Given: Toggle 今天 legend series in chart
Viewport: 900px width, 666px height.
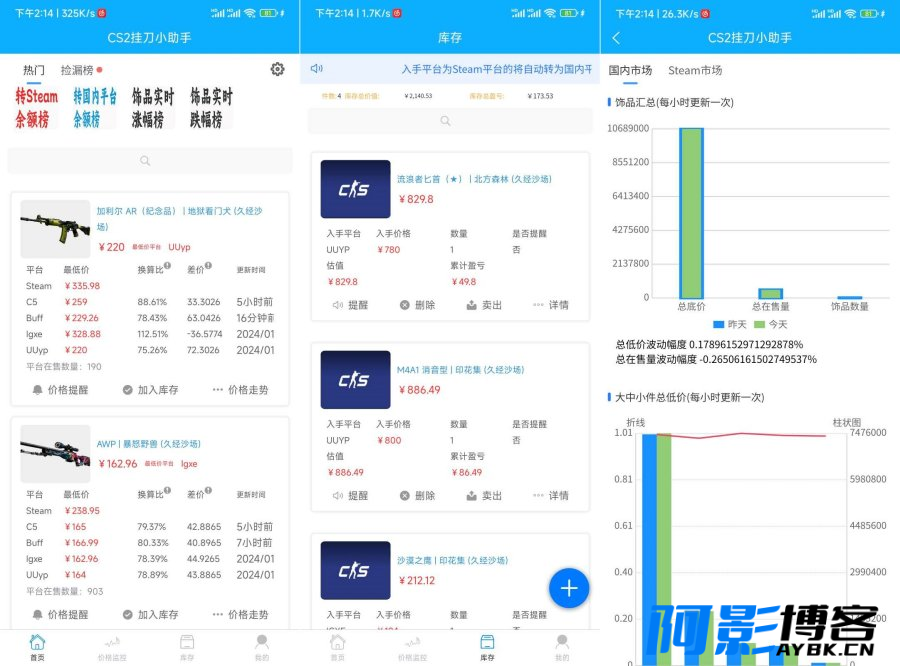Looking at the screenshot, I should pos(770,324).
